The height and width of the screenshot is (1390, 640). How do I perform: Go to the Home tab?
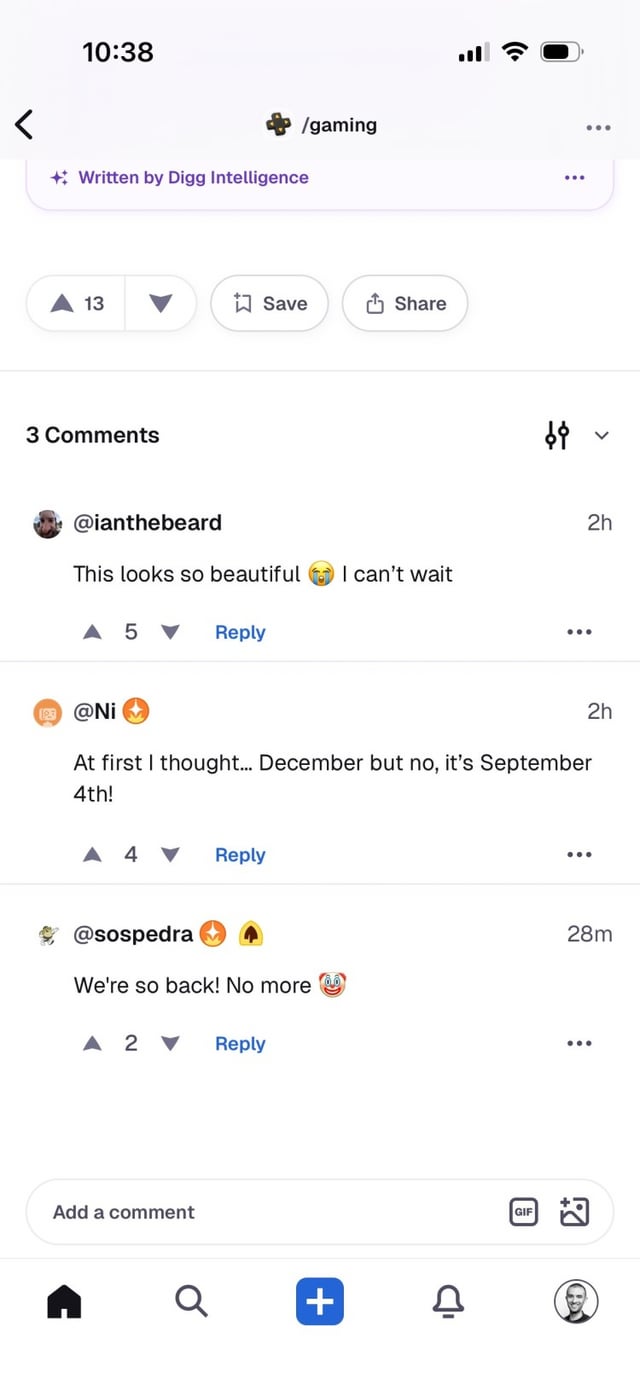(x=64, y=1301)
